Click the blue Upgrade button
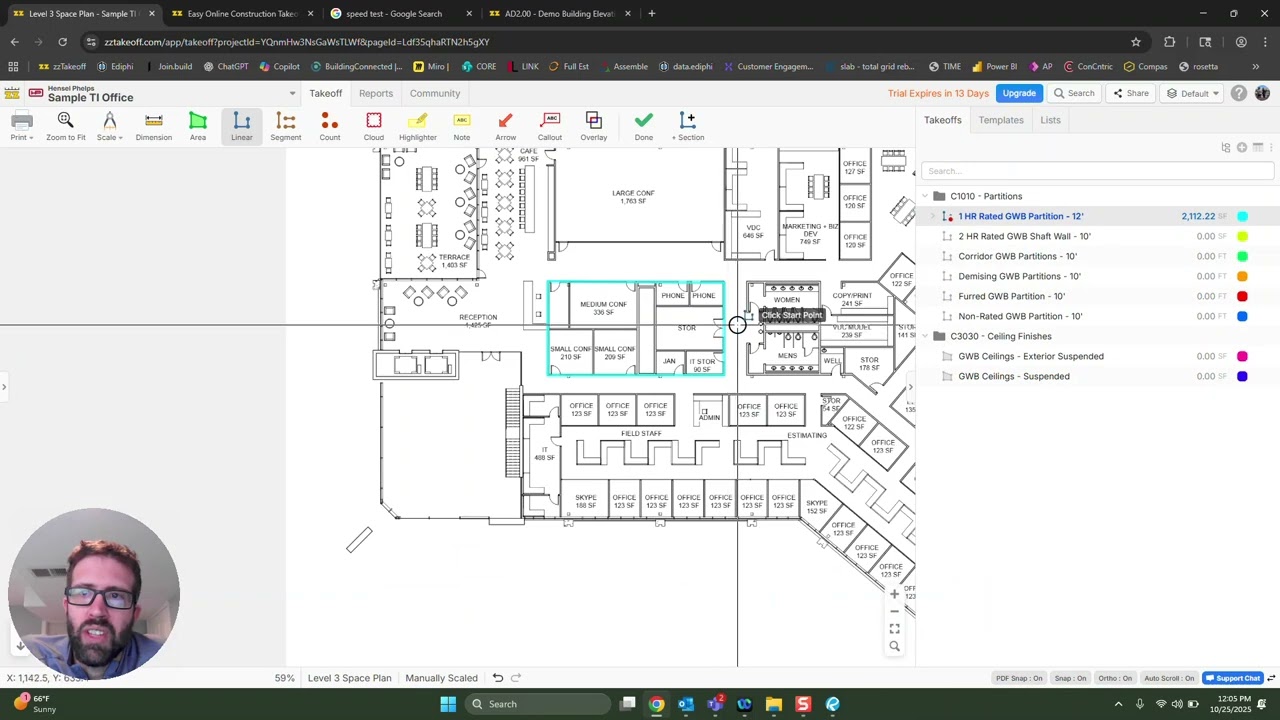The image size is (1280, 720). pyautogui.click(x=1019, y=93)
